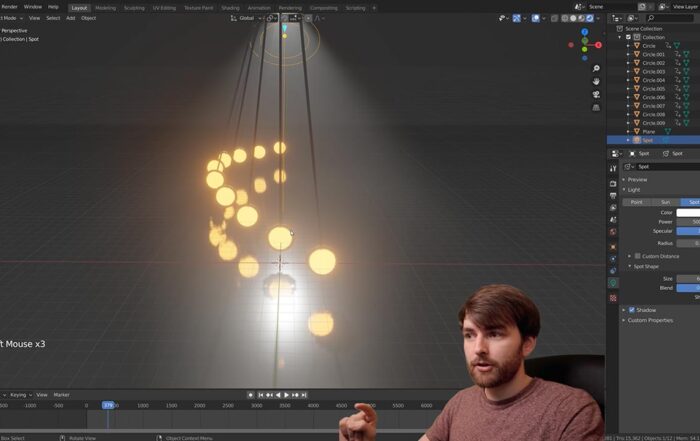700x441 pixels.
Task: Expand the Custom Properties panel
Action: [649, 320]
